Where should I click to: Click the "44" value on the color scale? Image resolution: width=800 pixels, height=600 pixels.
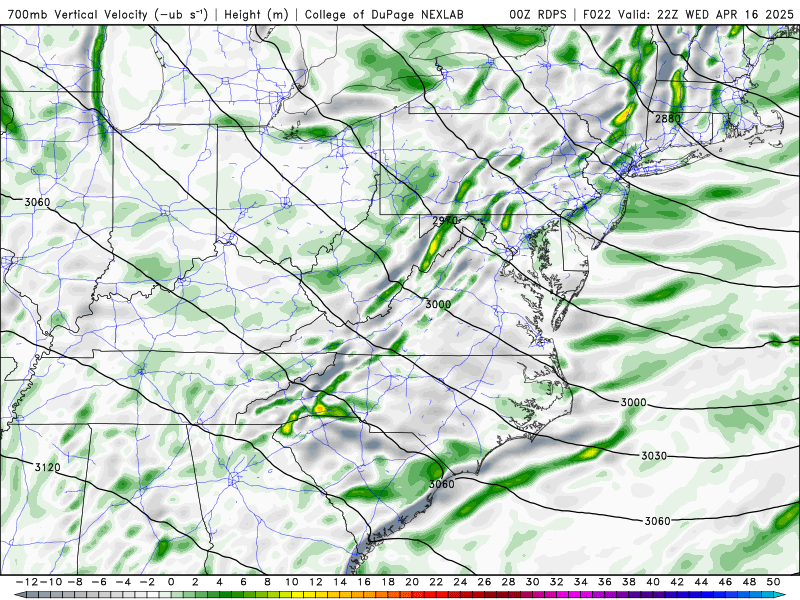coord(701,582)
